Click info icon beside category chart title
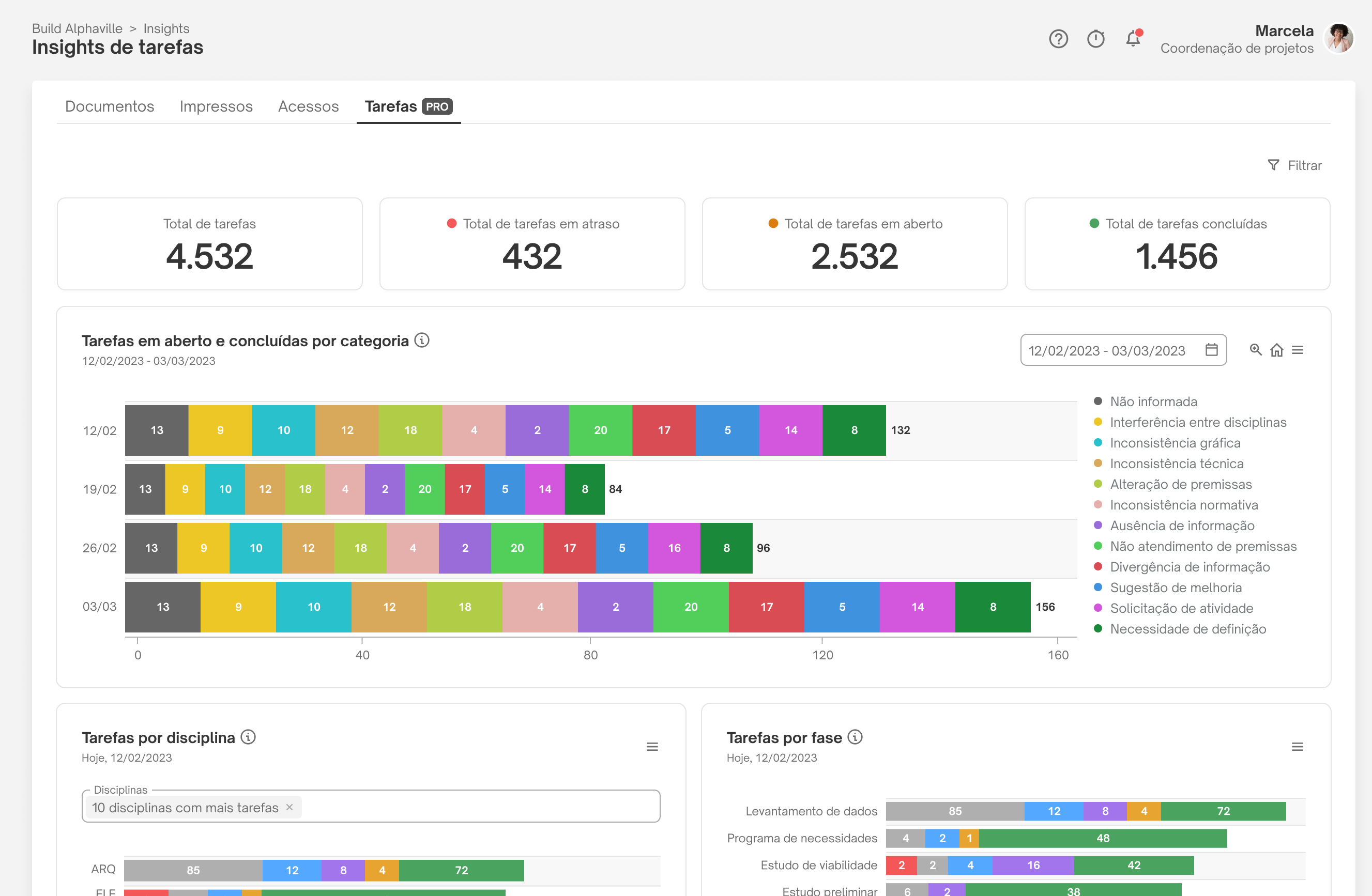Viewport: 1372px width, 896px height. coord(422,341)
